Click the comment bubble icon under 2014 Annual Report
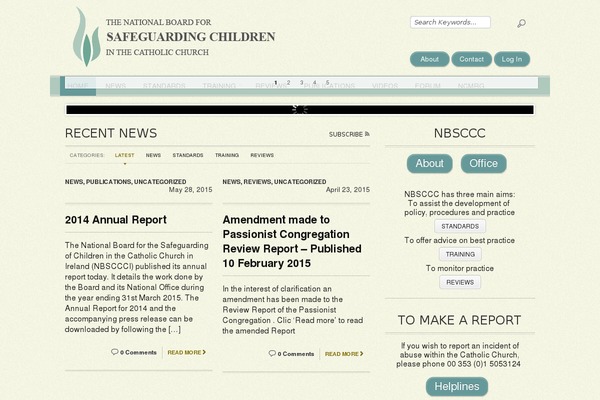 [114, 352]
